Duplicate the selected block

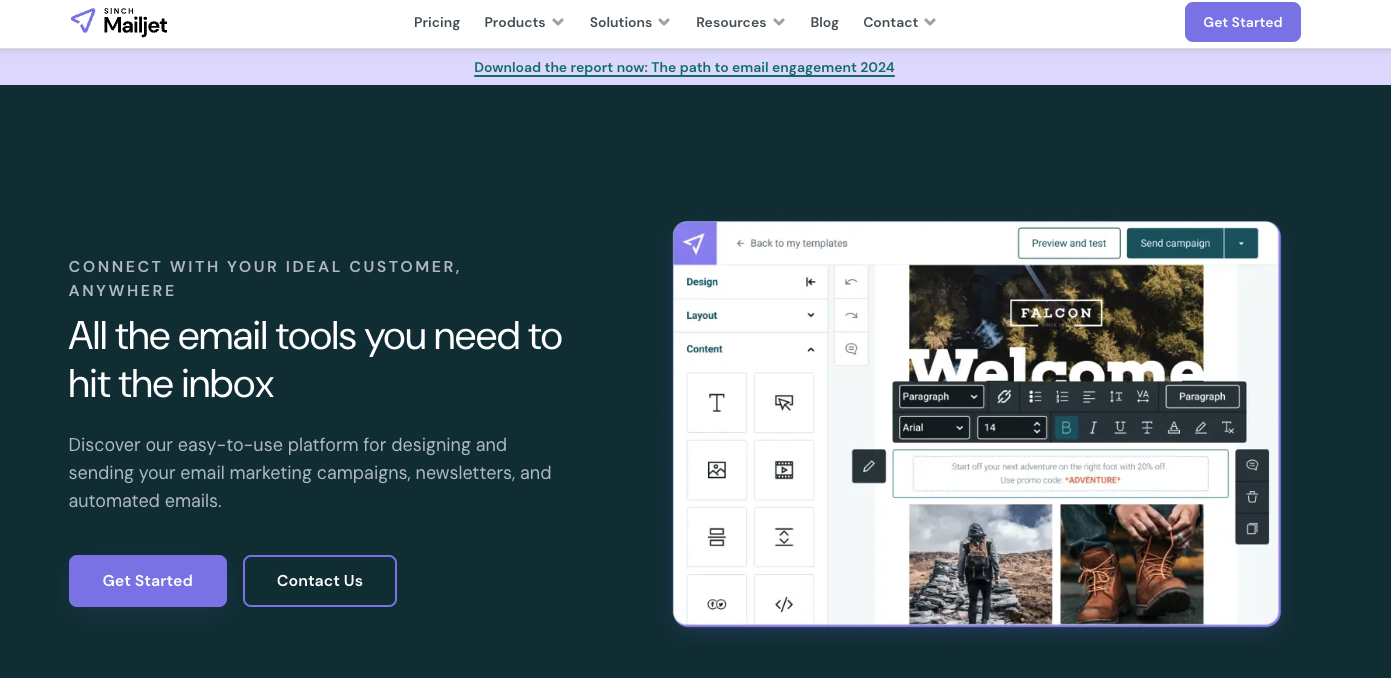(1252, 529)
